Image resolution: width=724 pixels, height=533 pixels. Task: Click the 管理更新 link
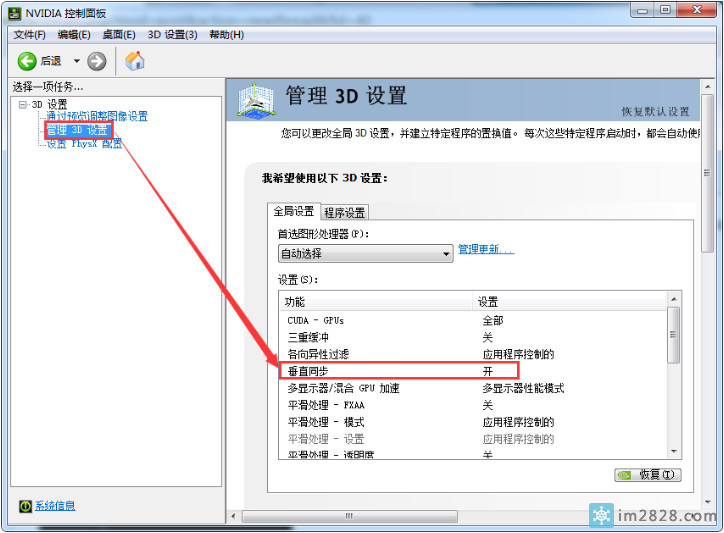click(x=485, y=250)
